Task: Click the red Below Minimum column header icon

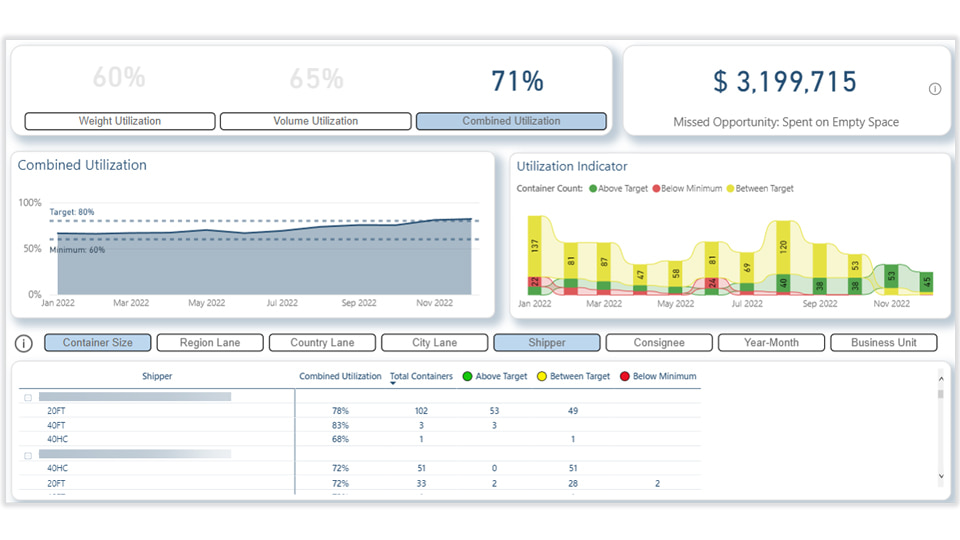Action: tap(624, 377)
